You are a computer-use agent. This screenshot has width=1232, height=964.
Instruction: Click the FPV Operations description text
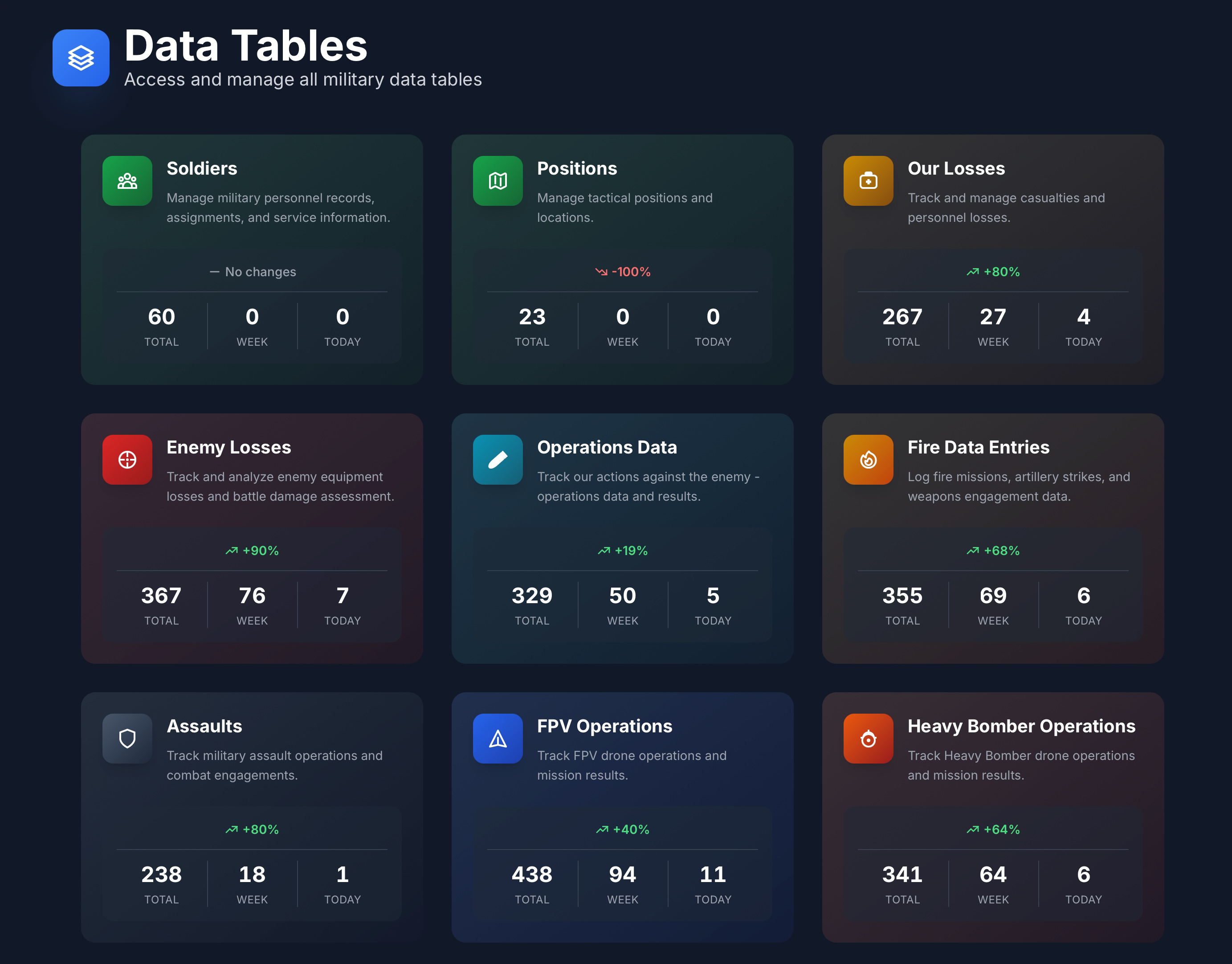click(x=632, y=765)
